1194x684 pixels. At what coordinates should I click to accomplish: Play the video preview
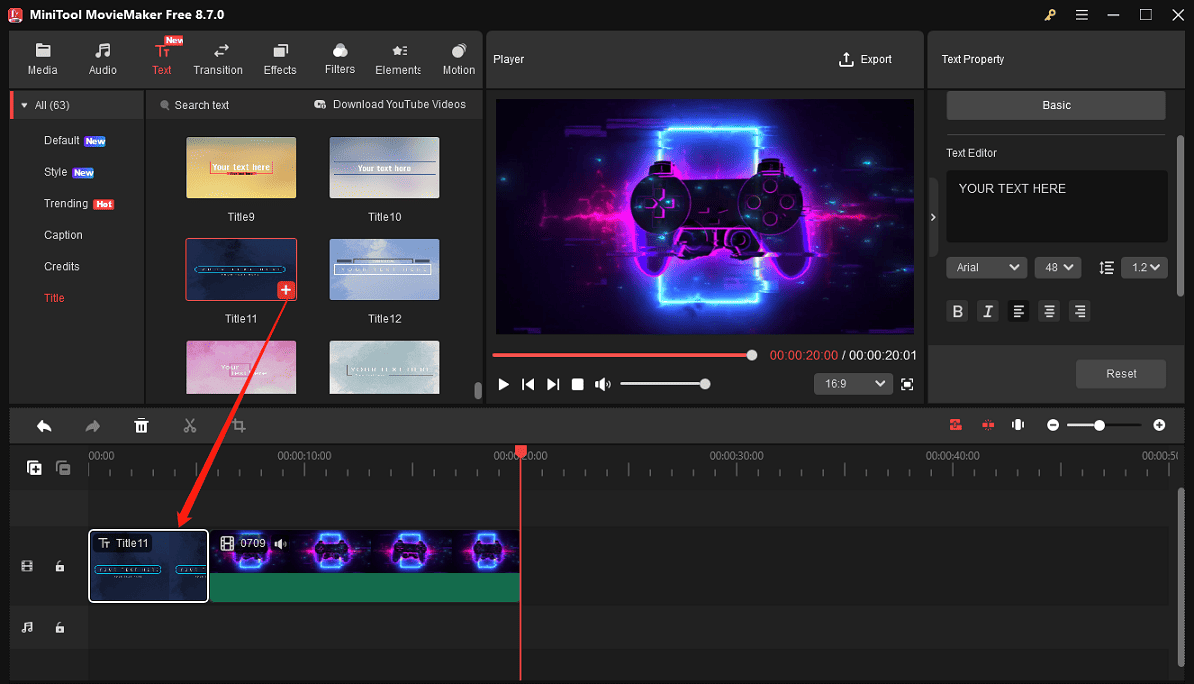(503, 385)
